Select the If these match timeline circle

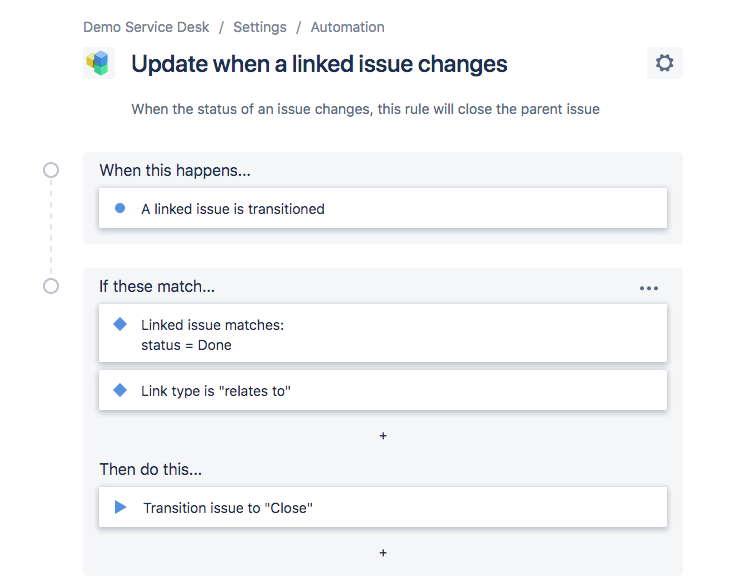coord(51,286)
